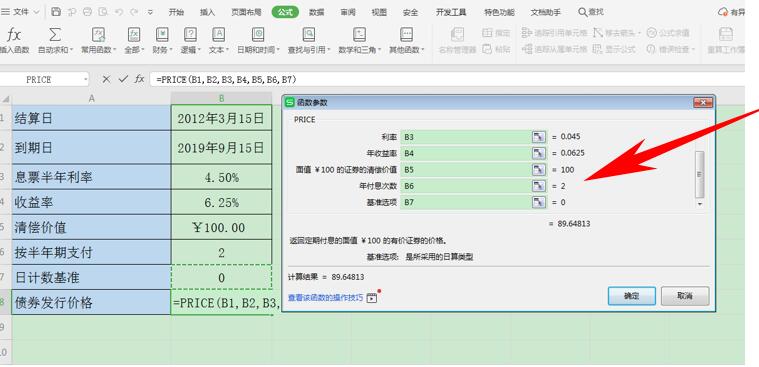This screenshot has width=759, height=367.
Task: Click the Redo arrow icon
Action: pyautogui.click(x=134, y=12)
